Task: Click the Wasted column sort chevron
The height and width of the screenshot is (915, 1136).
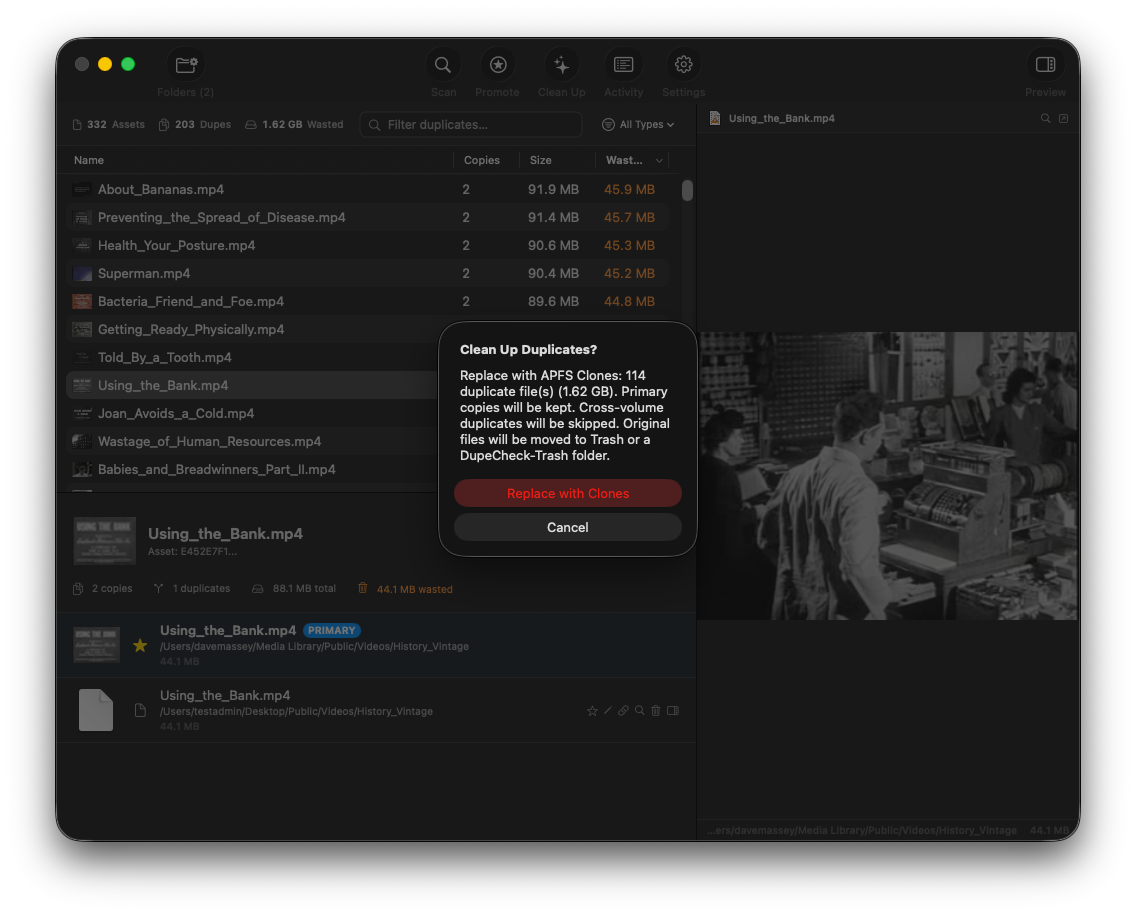Action: click(659, 160)
